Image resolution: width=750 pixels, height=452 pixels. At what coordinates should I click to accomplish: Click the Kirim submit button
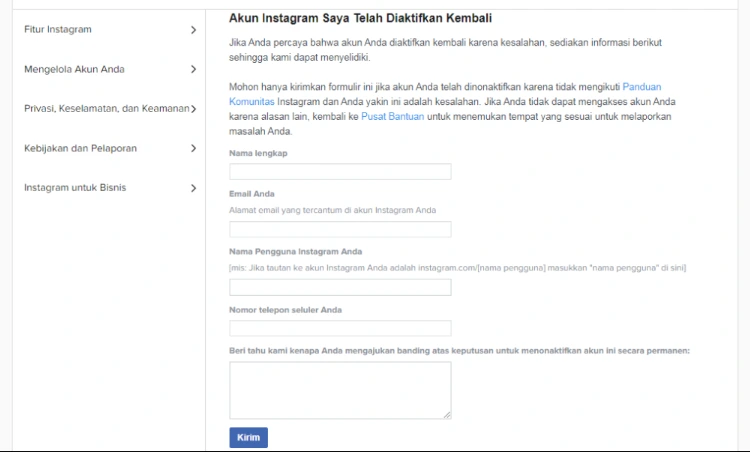[248, 438]
